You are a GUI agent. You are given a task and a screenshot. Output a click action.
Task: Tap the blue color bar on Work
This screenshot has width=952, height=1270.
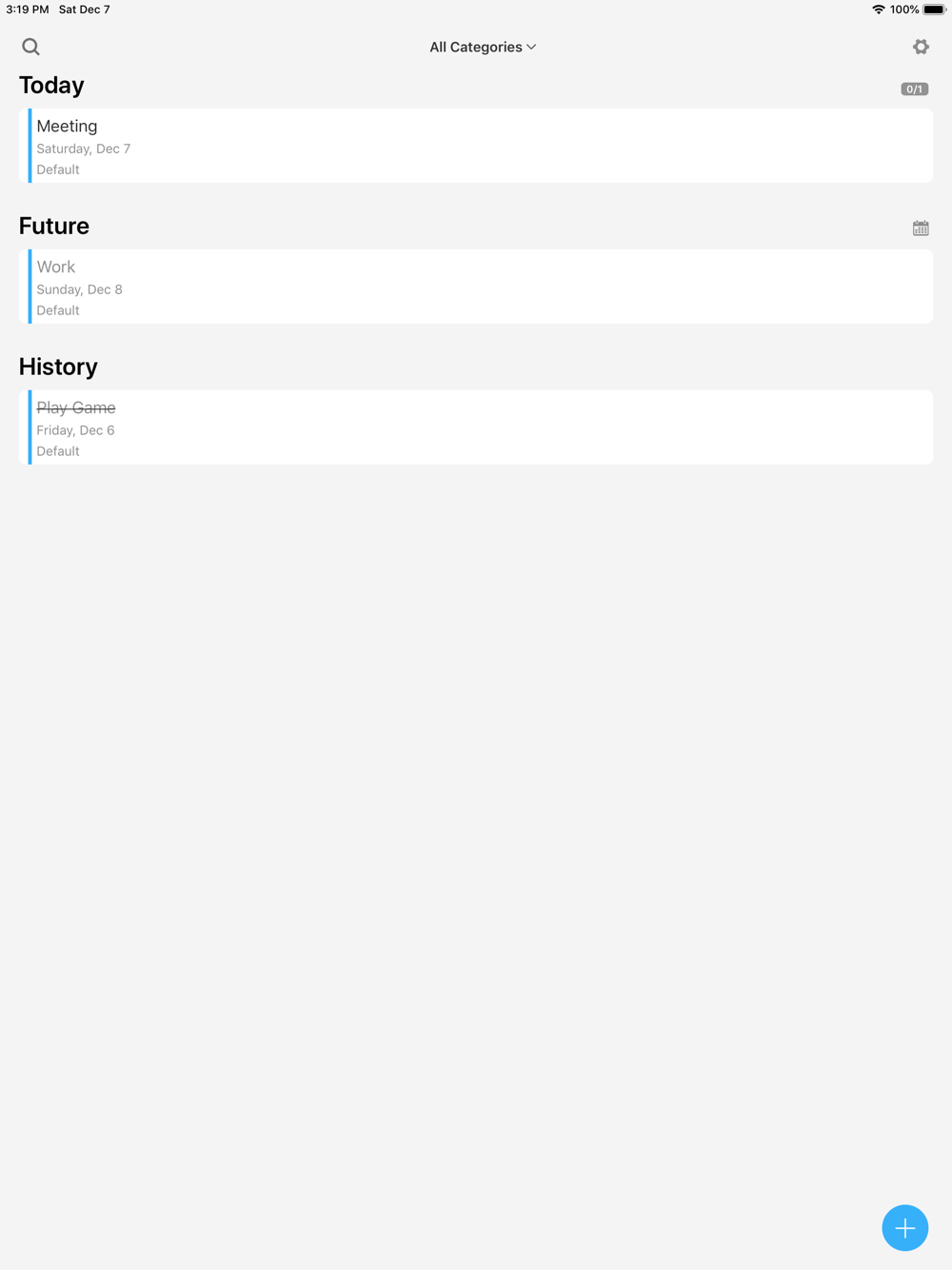click(x=30, y=287)
